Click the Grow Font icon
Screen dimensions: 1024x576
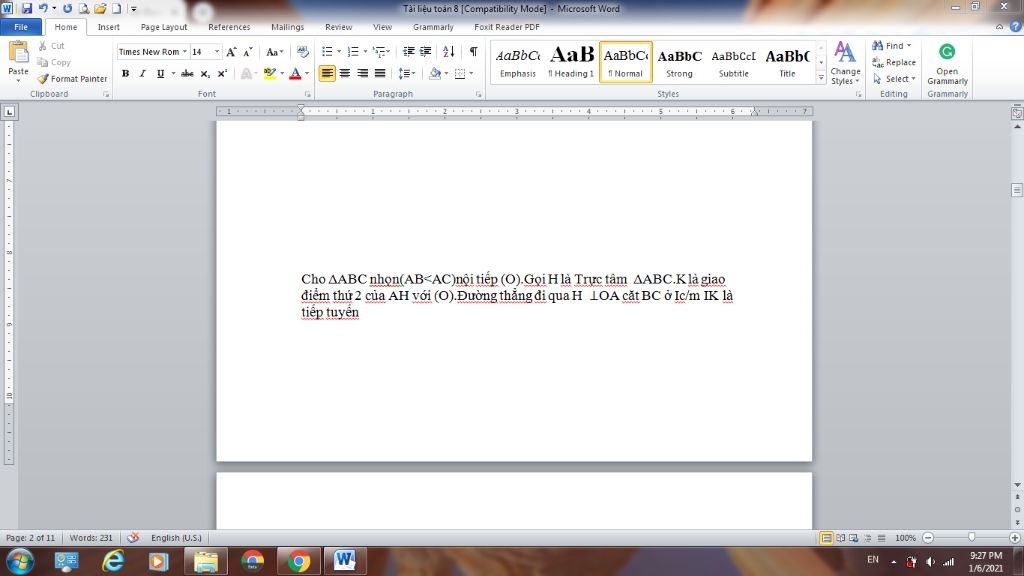point(231,52)
